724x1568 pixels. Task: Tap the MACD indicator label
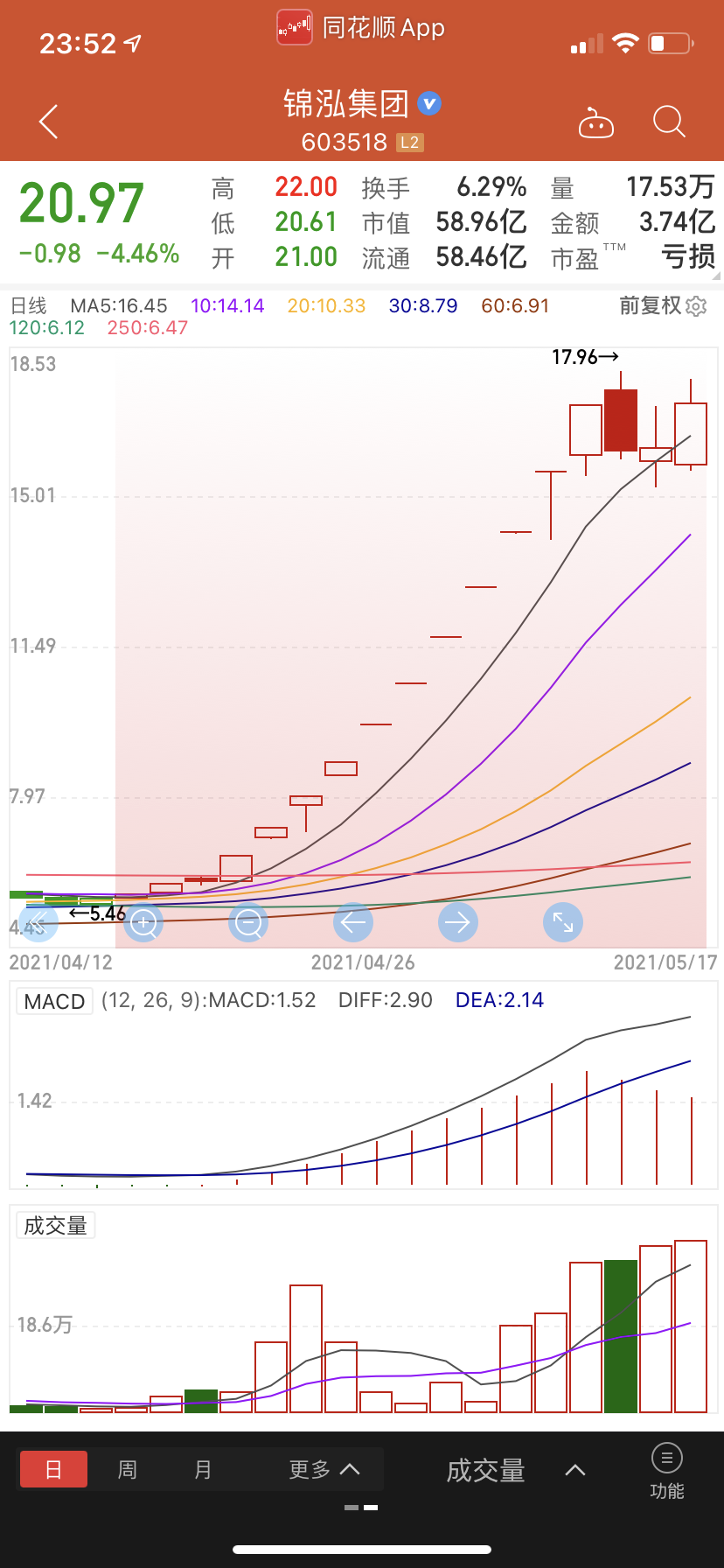click(54, 1001)
